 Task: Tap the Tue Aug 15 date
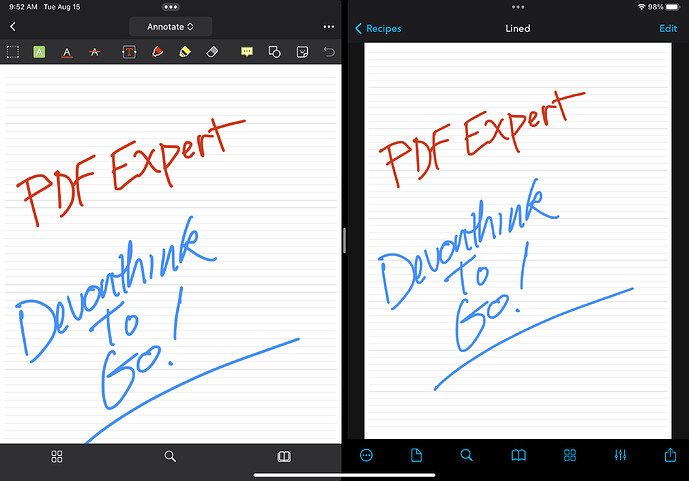[62, 7]
